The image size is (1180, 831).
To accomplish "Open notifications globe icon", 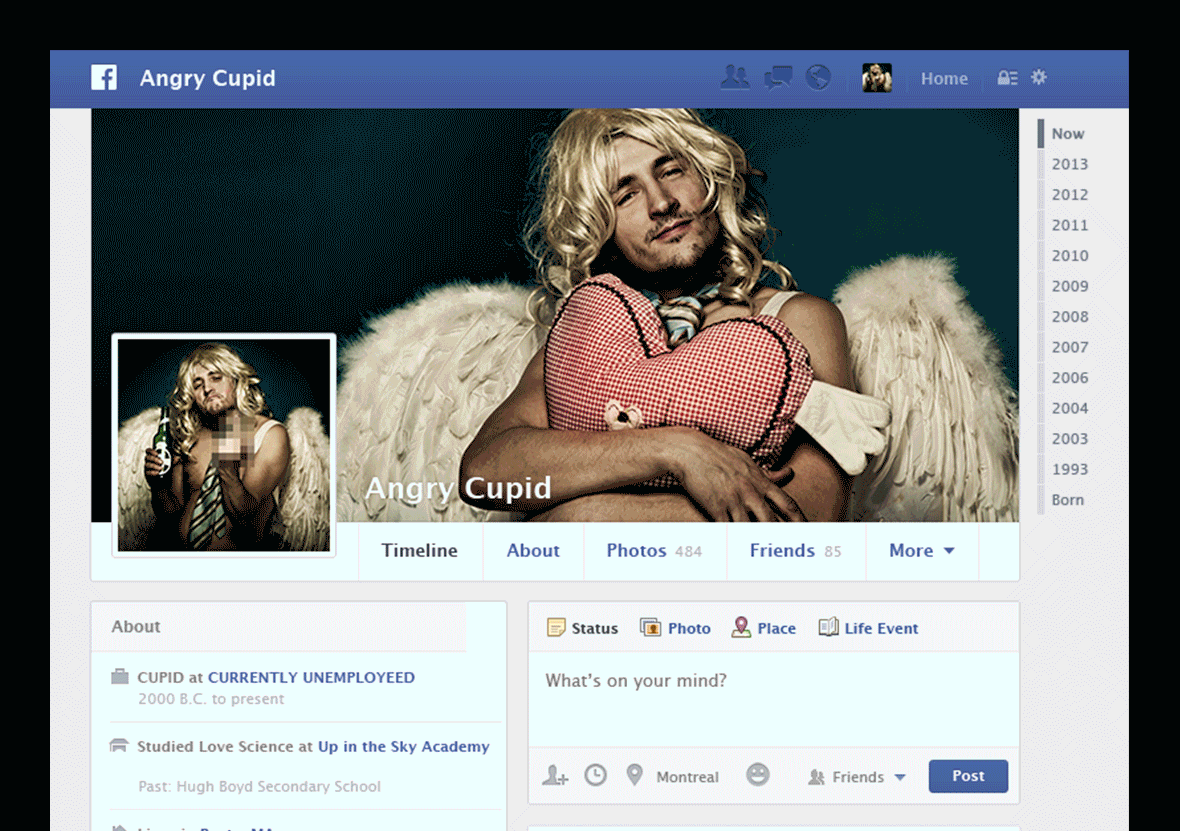I will (818, 78).
